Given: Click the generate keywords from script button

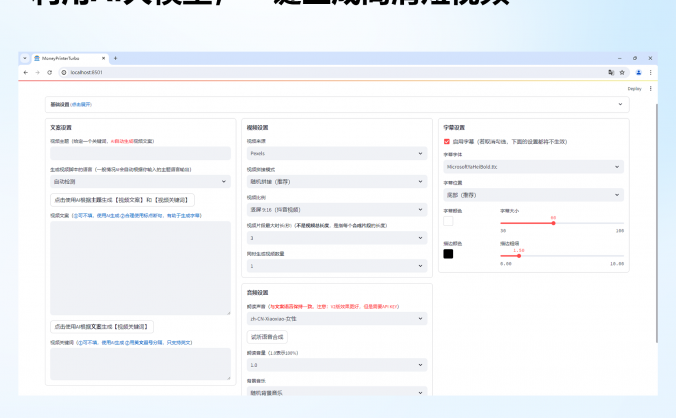Looking at the screenshot, I should pyautogui.click(x=102, y=327).
